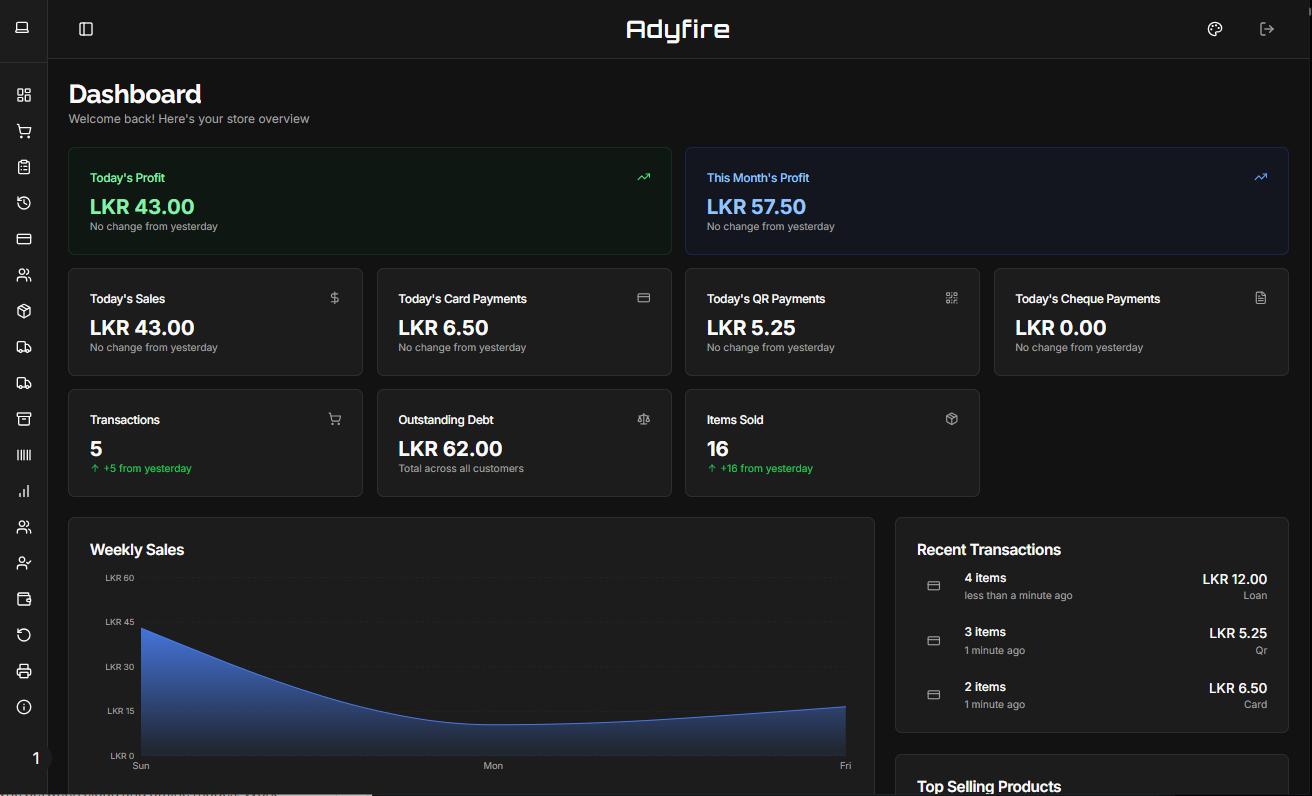Viewport: 1312px width, 796px height.
Task: Click the Dashboard page title
Action: (x=135, y=94)
